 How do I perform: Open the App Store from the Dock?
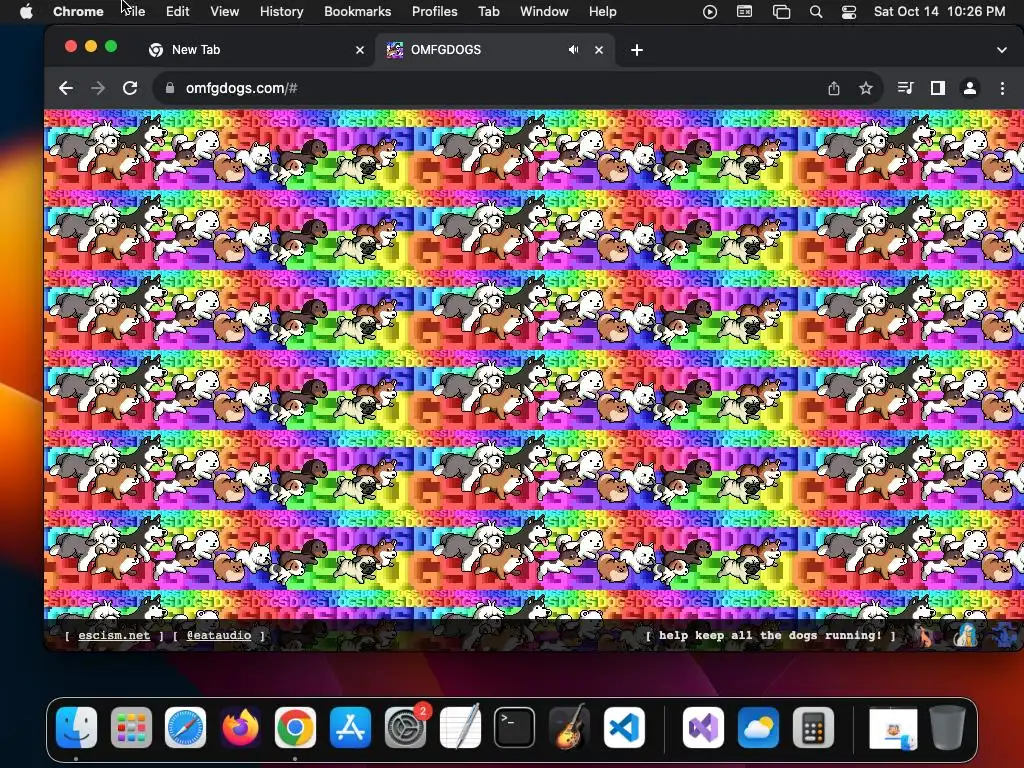[x=350, y=727]
